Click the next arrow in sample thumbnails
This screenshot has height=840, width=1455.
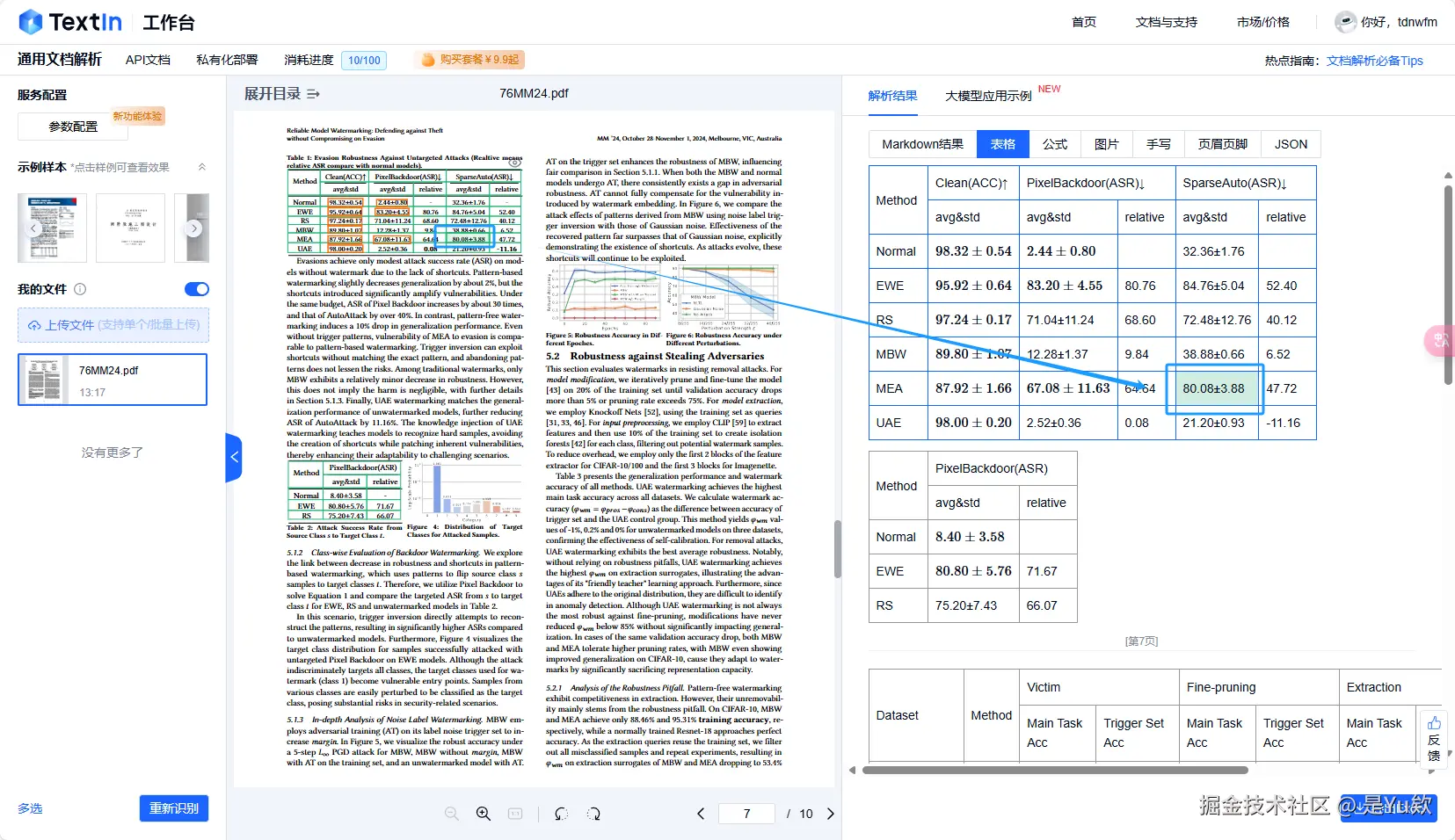click(x=193, y=228)
